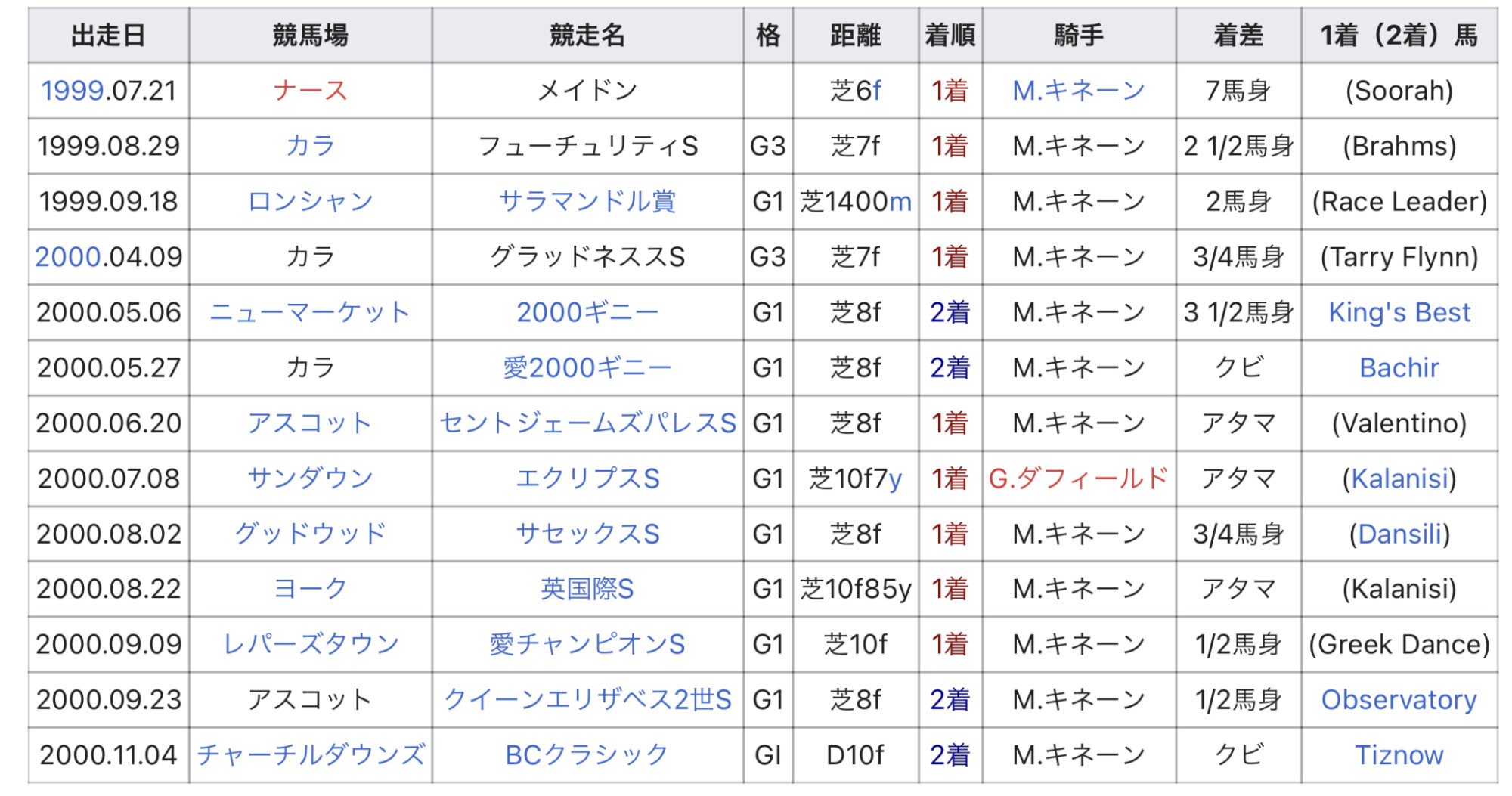Open the セントジェームズパレスS race link
The image size is (1512, 796).
point(587,423)
